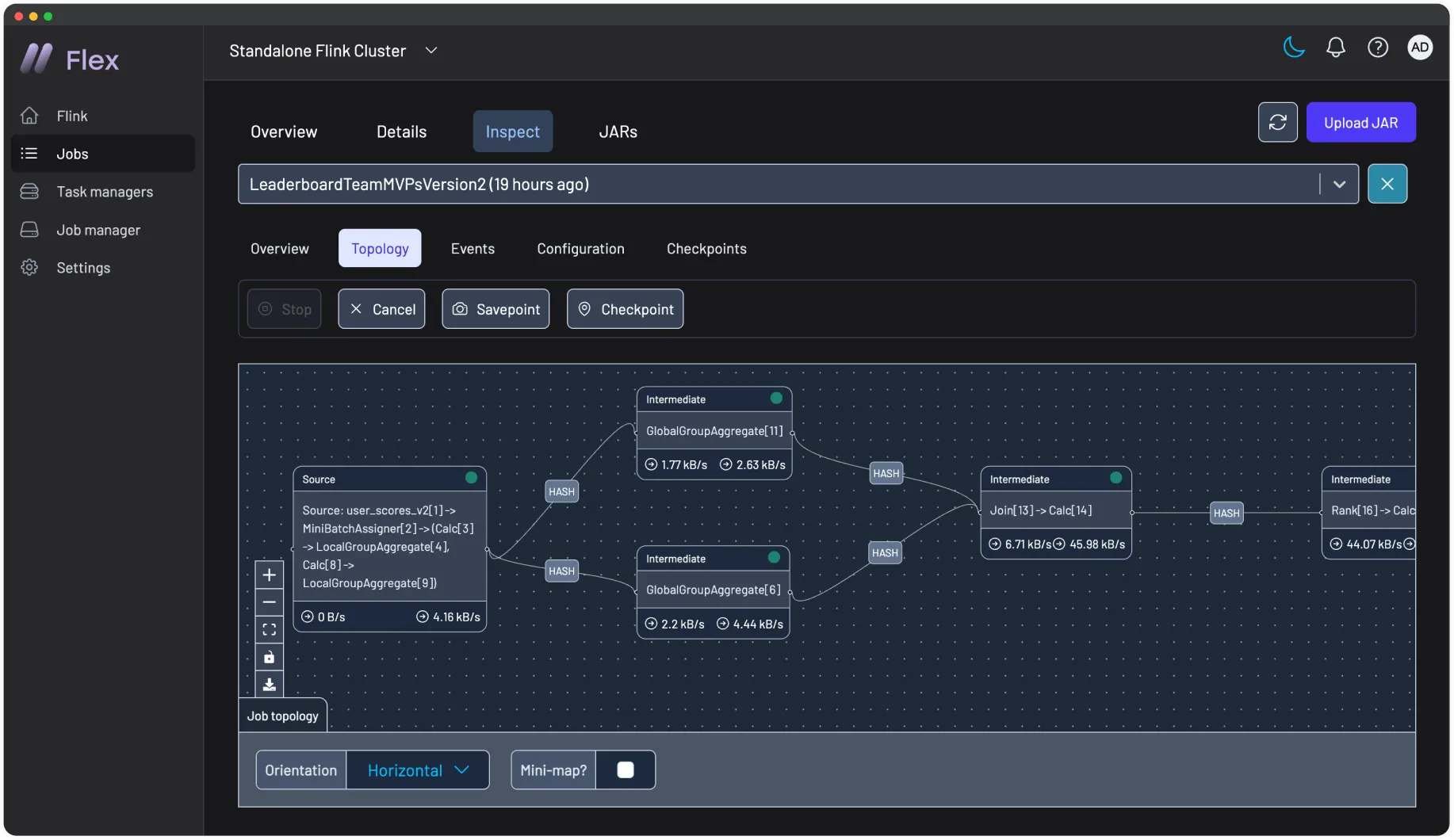Viewport: 1454px width, 840px height.
Task: Click the 4.44 kB/s rate on GlobalGroupAggregate[6]
Action: tap(750, 624)
